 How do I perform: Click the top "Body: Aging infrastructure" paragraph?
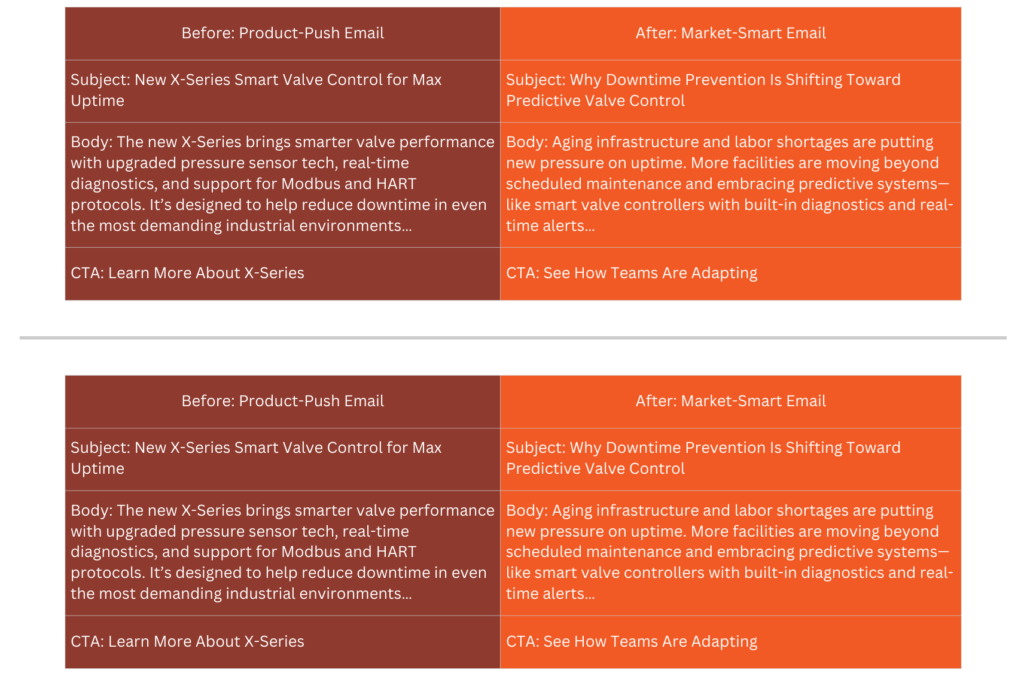pos(730,184)
